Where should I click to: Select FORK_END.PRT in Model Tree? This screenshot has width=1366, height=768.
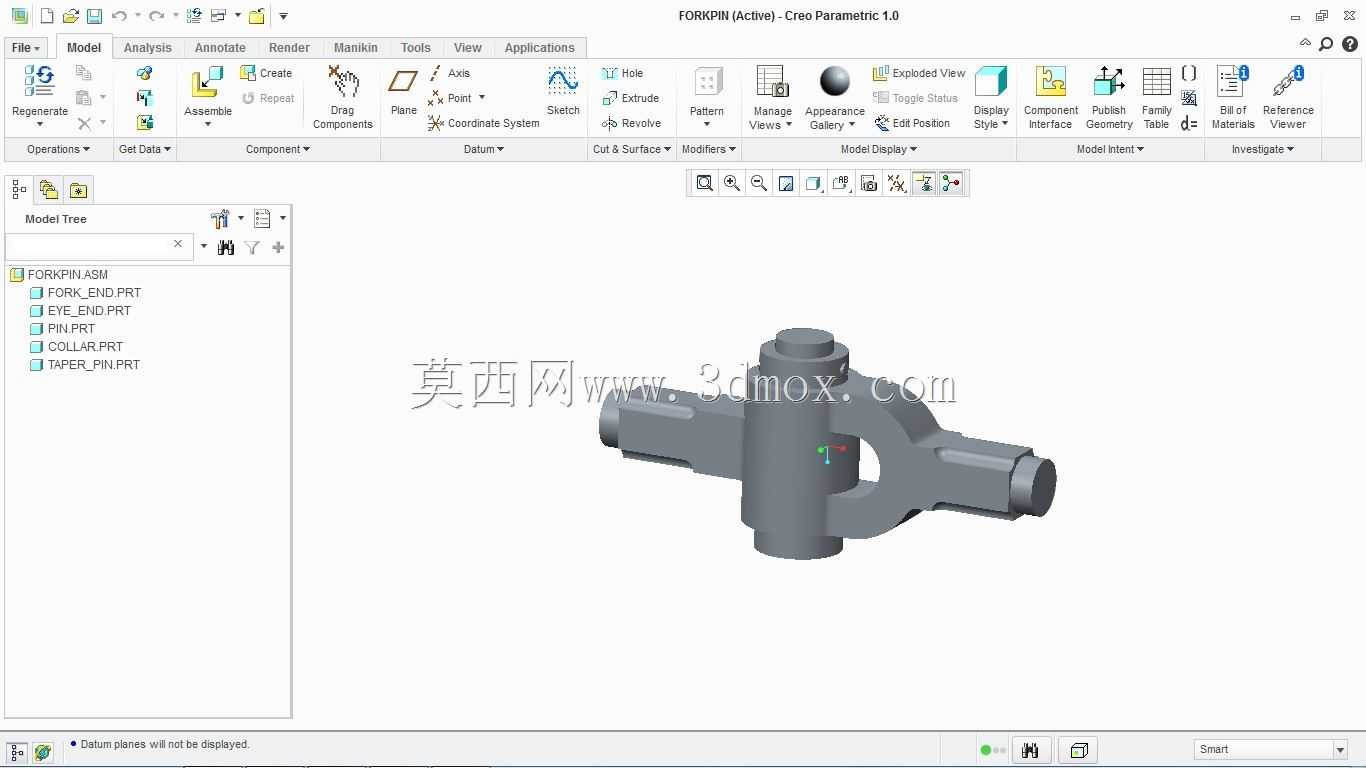pyautogui.click(x=94, y=293)
